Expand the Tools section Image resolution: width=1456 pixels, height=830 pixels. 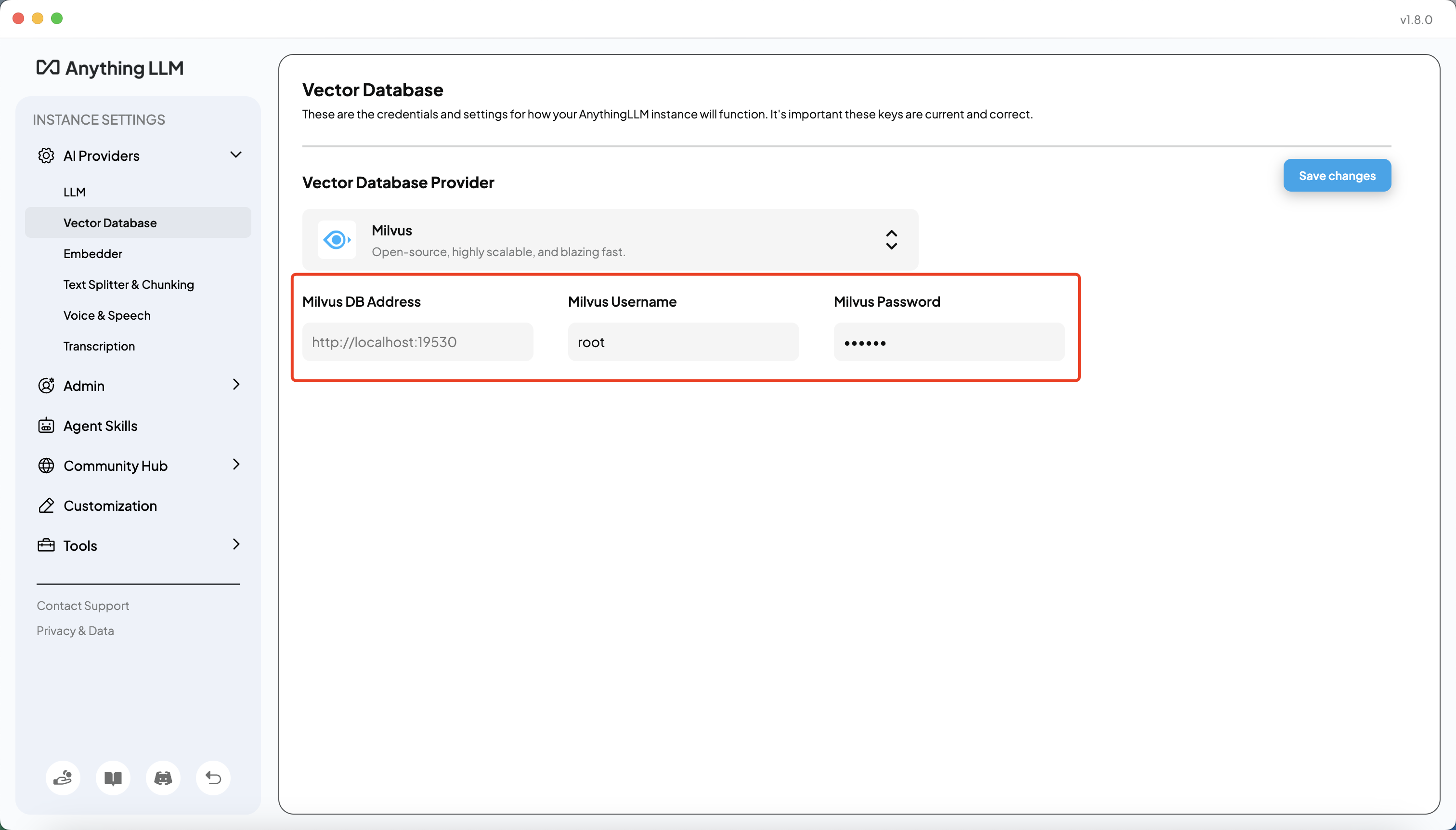[236, 545]
